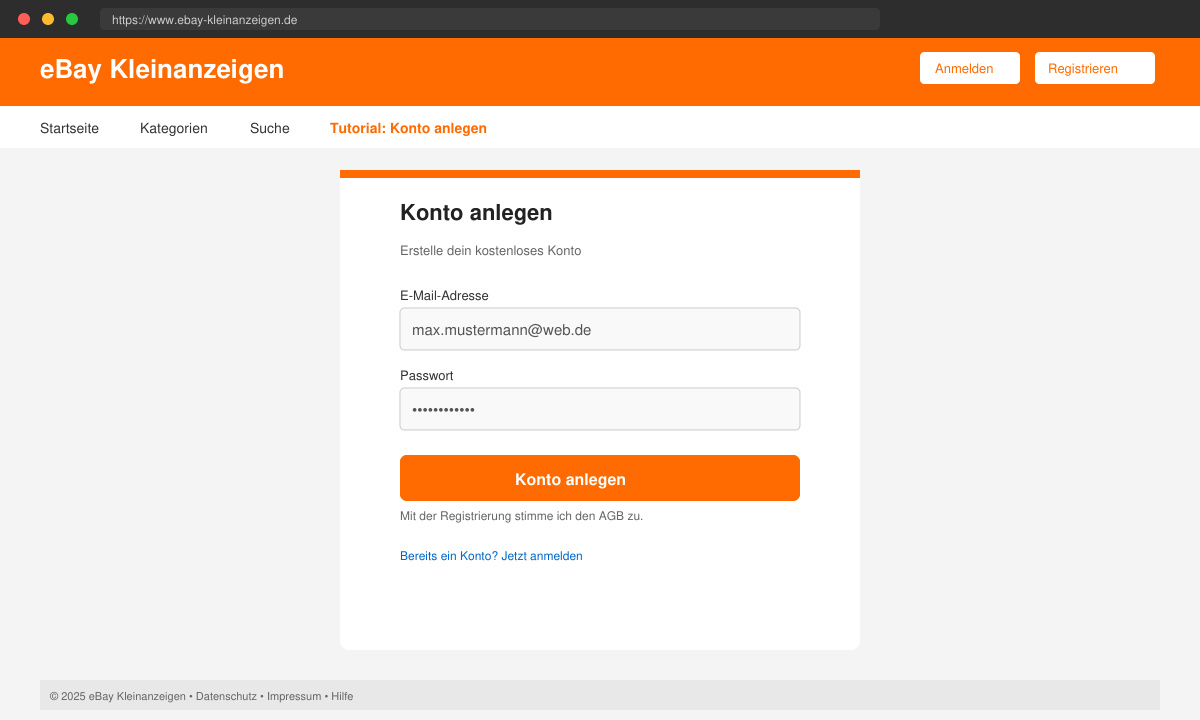The height and width of the screenshot is (720, 1200).
Task: Focus the Passwort input field
Action: [600, 409]
